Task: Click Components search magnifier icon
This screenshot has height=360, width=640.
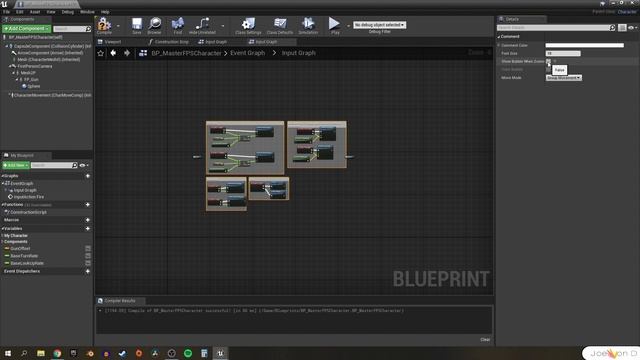Action: tap(88, 29)
